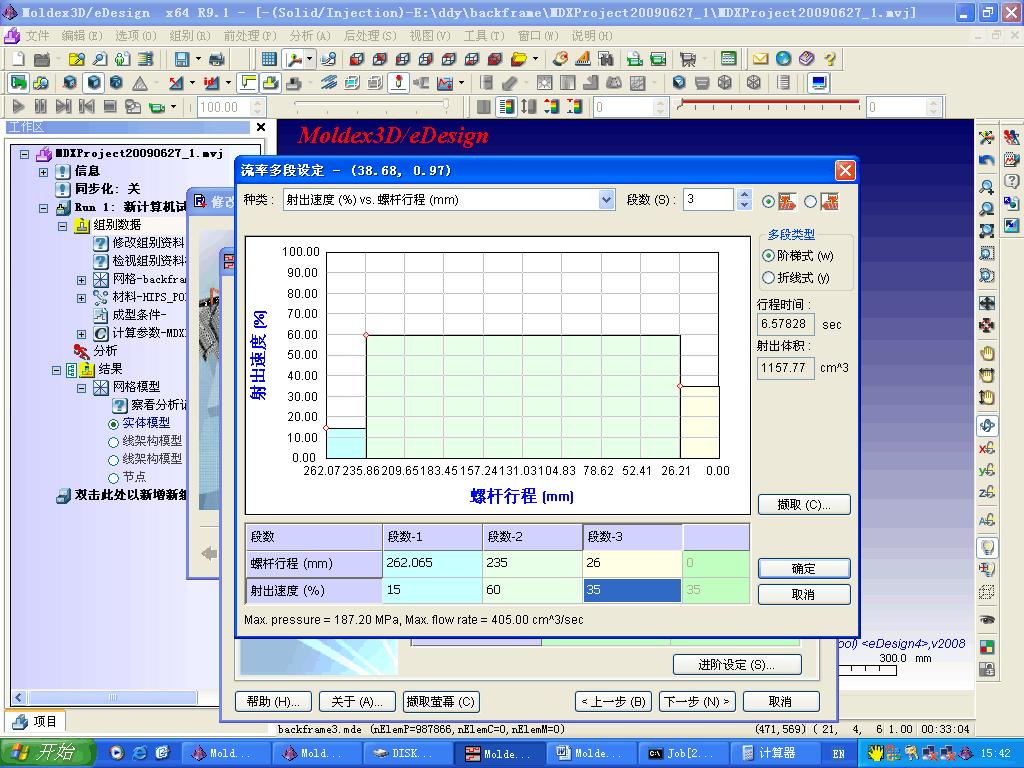Collapse the 结果 tree node

point(56,370)
